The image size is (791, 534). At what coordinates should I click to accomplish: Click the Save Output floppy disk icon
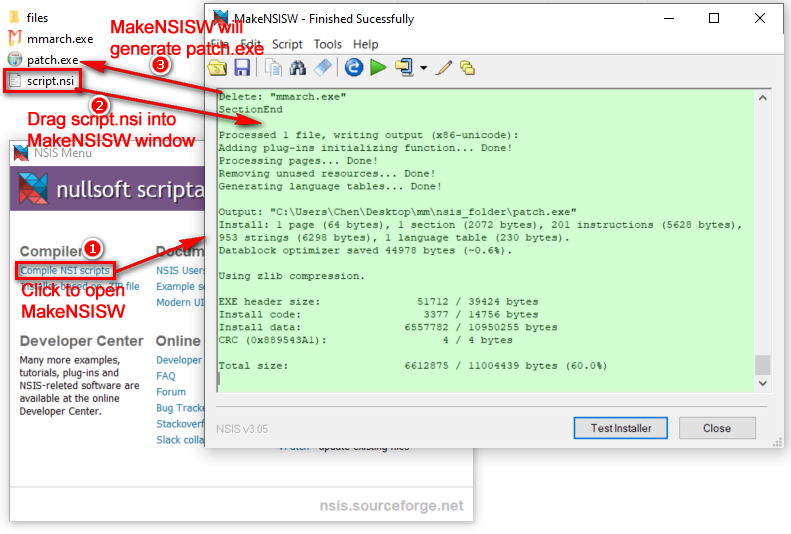pyautogui.click(x=242, y=68)
